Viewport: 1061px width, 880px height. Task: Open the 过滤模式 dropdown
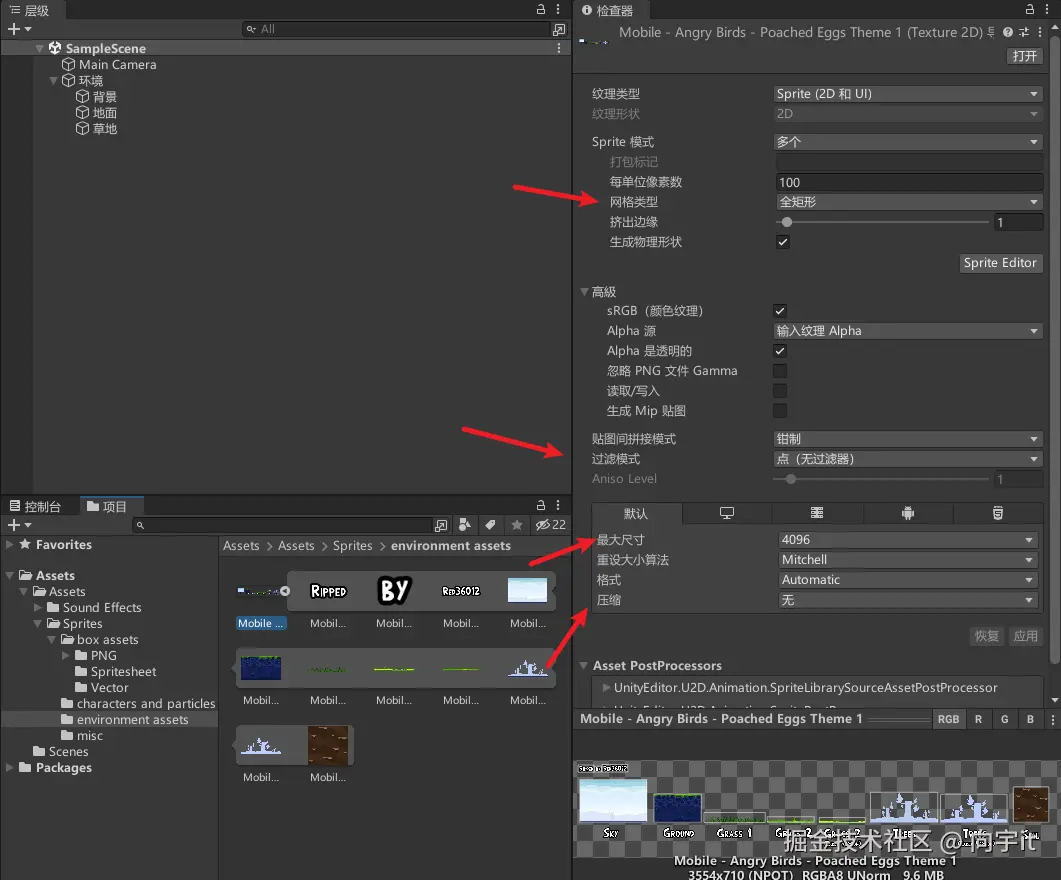tap(907, 459)
